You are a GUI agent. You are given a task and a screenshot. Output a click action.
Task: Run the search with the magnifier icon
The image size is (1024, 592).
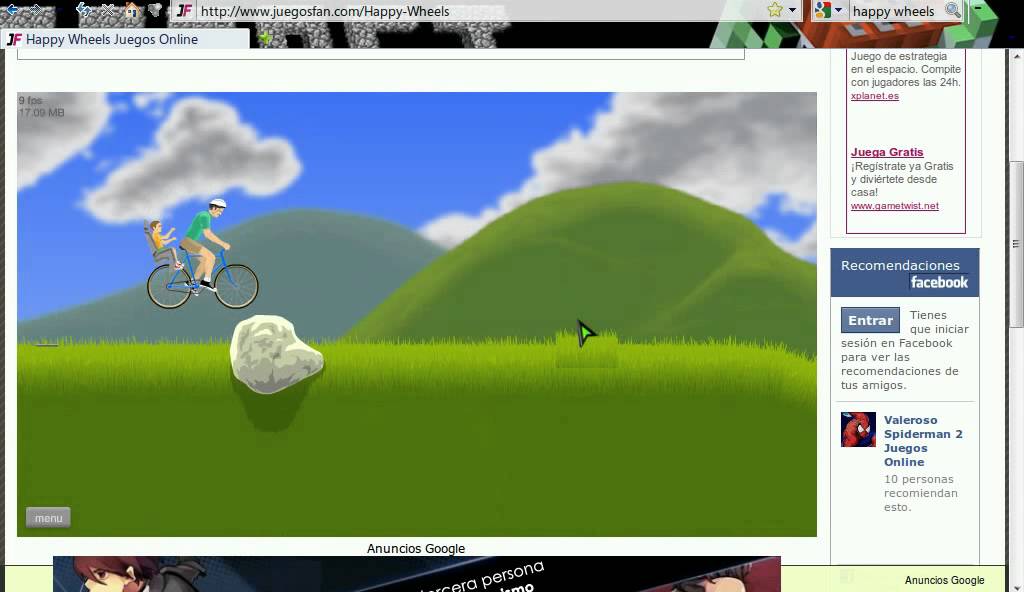(953, 10)
